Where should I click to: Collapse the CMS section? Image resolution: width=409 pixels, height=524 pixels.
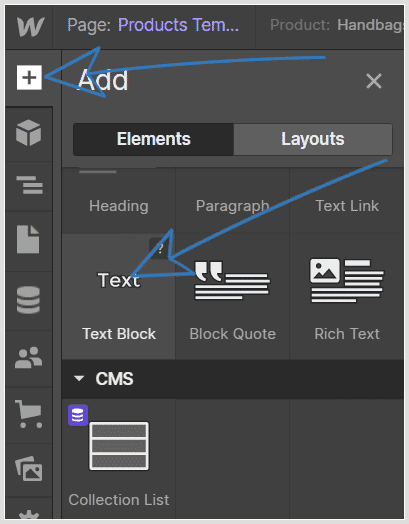79,379
